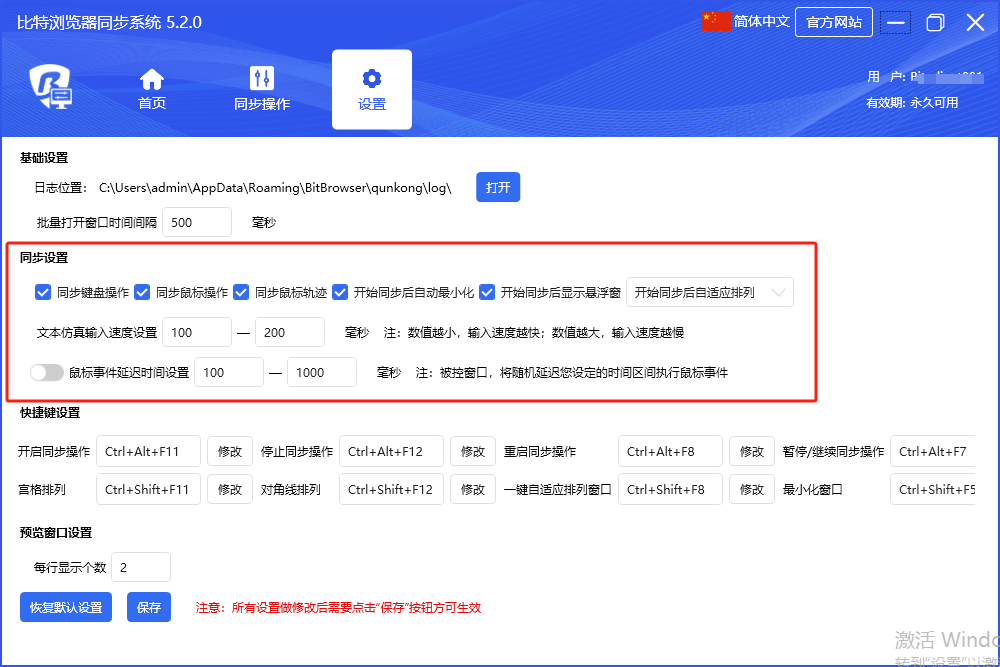Click 恢复默认设置 button
1000x667 pixels.
pyautogui.click(x=66, y=607)
